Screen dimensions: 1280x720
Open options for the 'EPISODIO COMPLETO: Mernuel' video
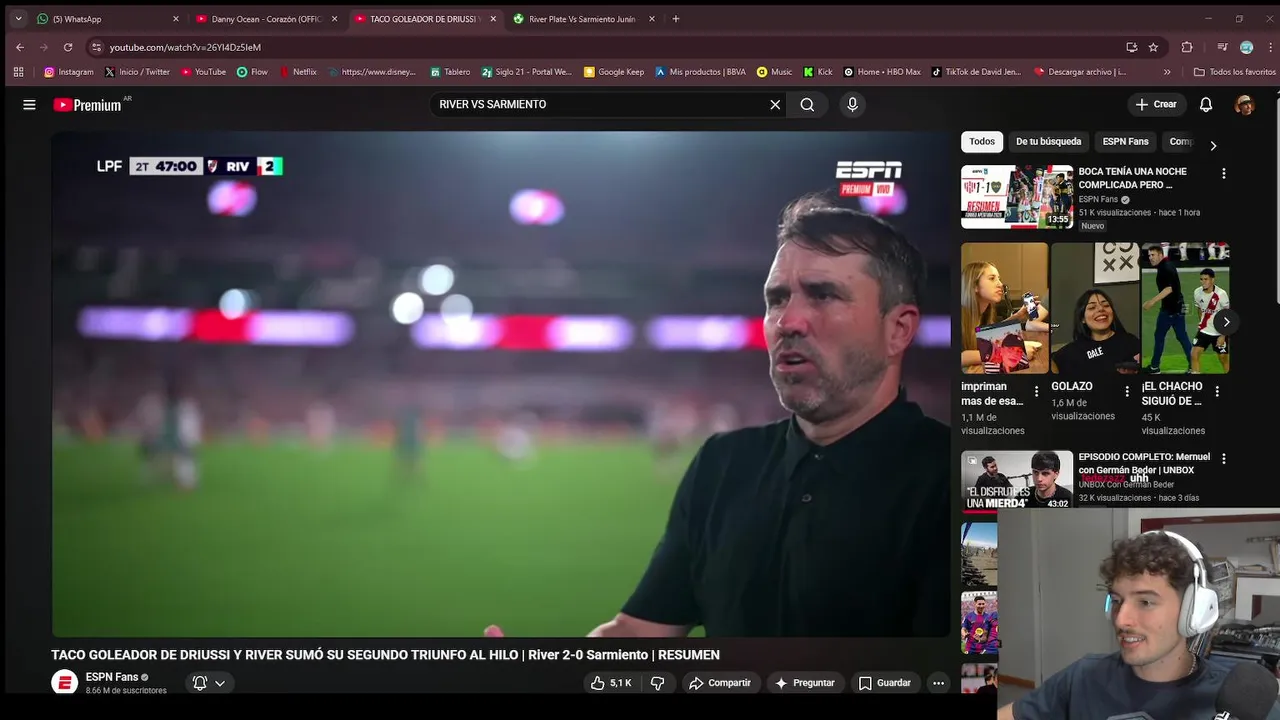click(x=1223, y=458)
